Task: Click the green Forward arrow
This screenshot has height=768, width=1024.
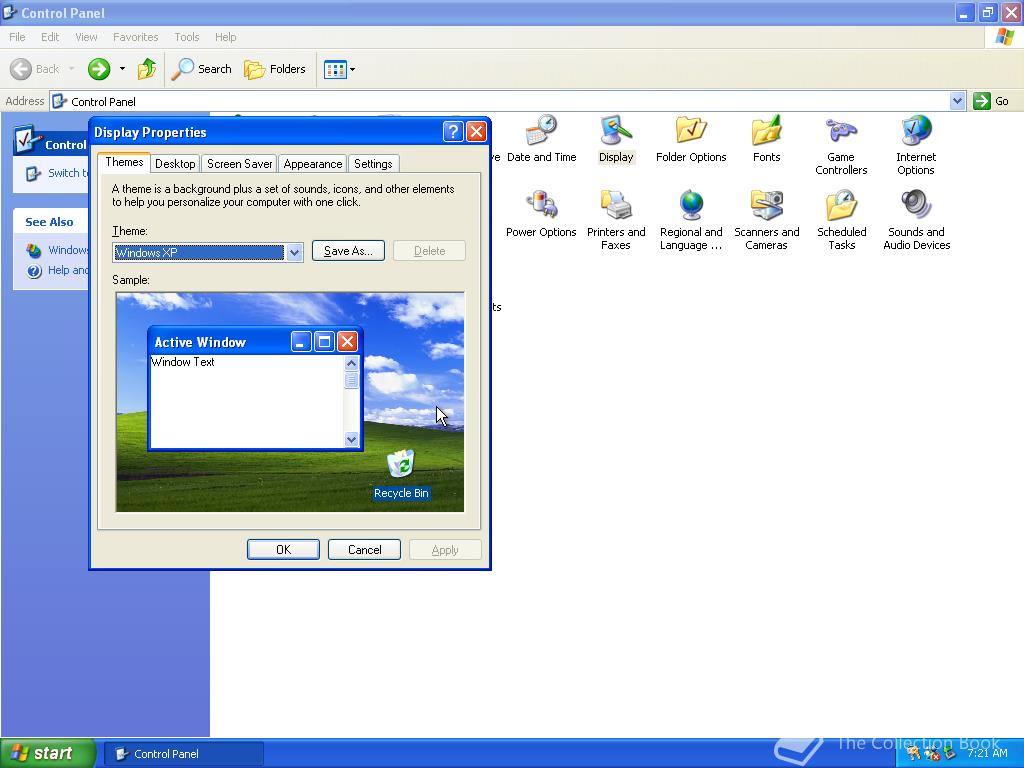Action: pos(99,69)
